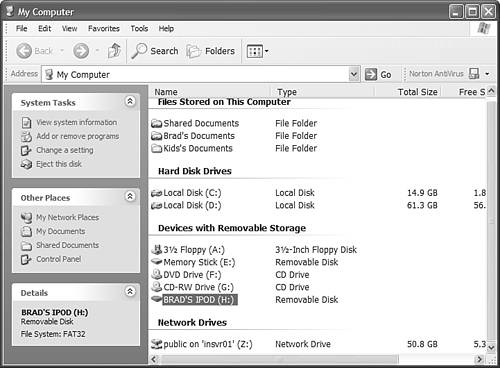Open the Tools menu
The image size is (500, 368).
(139, 29)
